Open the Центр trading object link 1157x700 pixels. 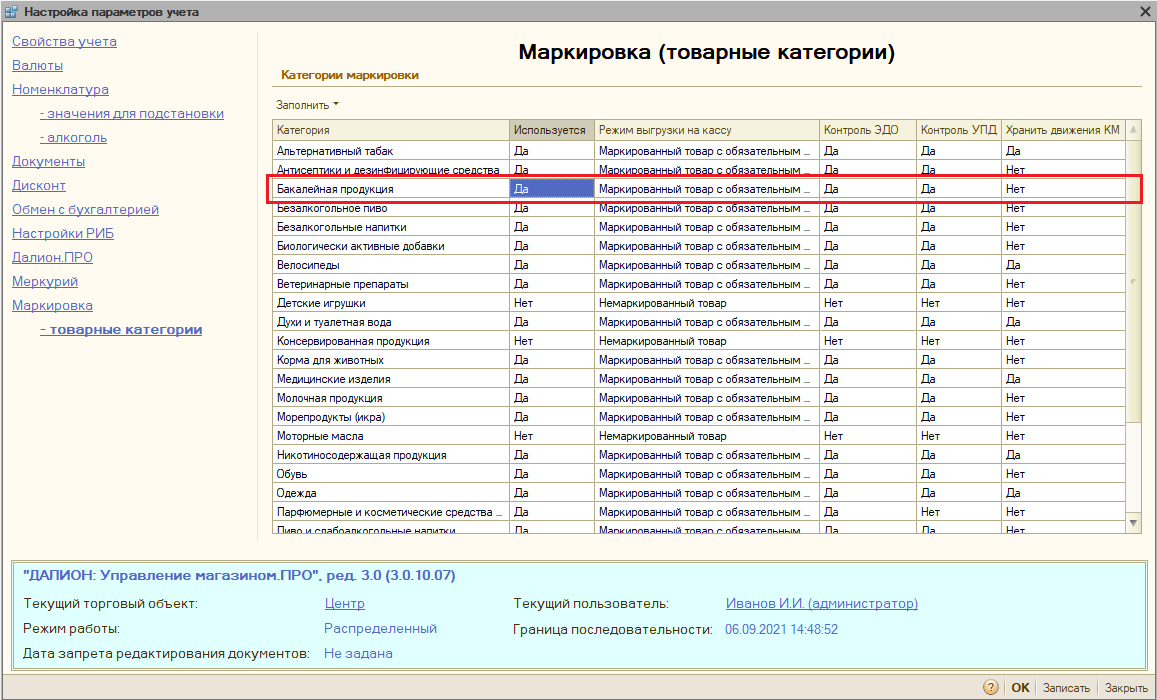[x=344, y=604]
